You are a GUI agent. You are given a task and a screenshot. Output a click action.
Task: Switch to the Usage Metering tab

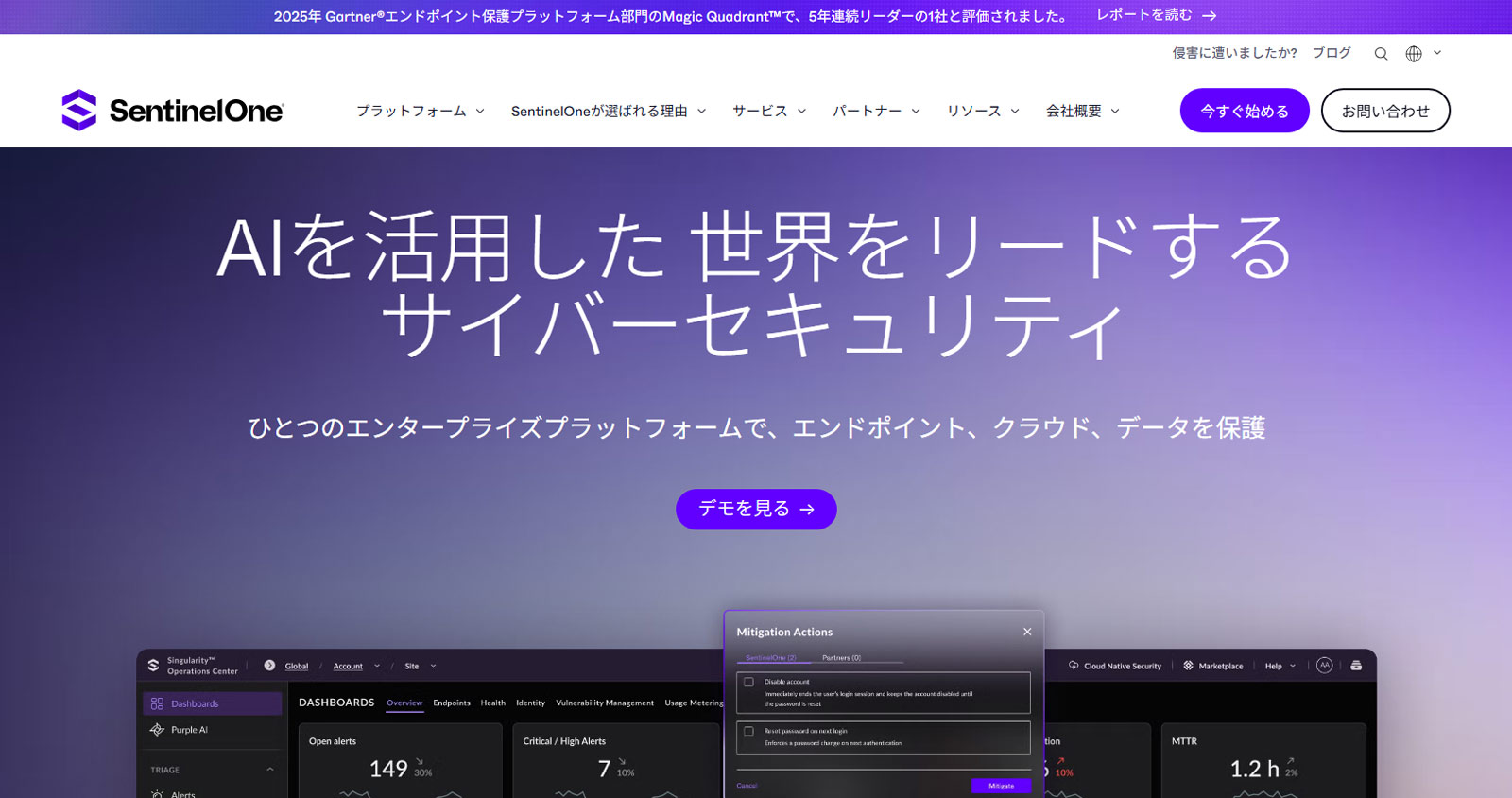point(694,703)
